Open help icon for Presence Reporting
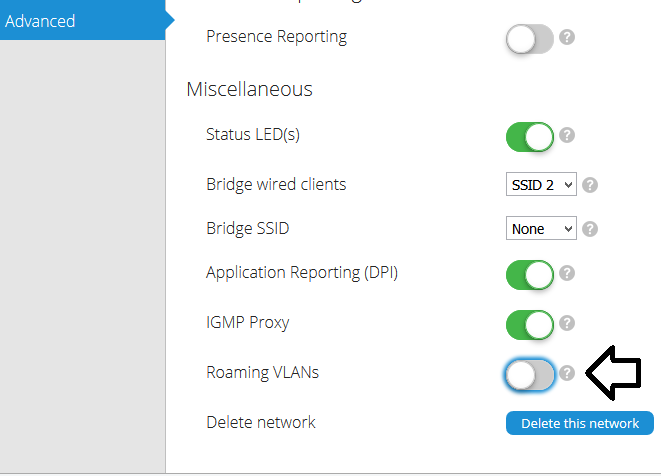 coord(567,37)
